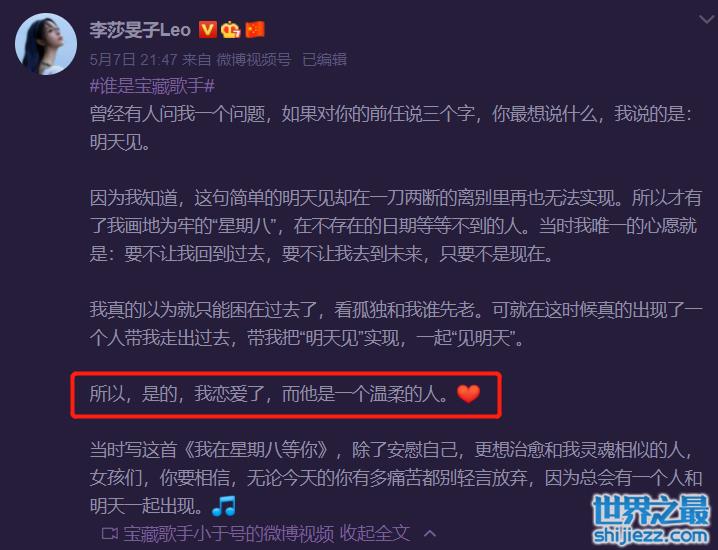Screen dimensions: 718x550
Task: Expand the post options chevron menu
Action: (x=707, y=19)
